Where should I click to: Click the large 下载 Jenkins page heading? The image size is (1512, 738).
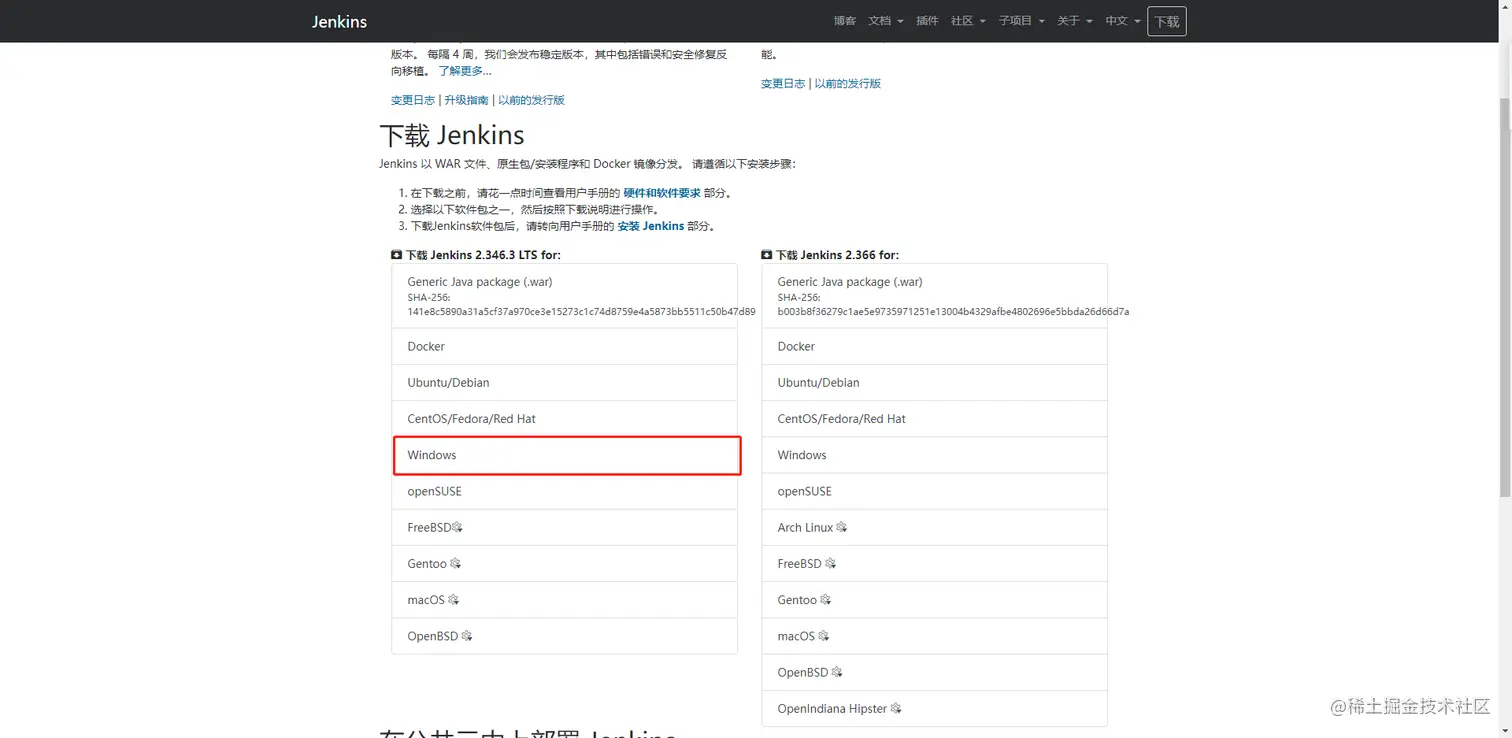coord(452,135)
